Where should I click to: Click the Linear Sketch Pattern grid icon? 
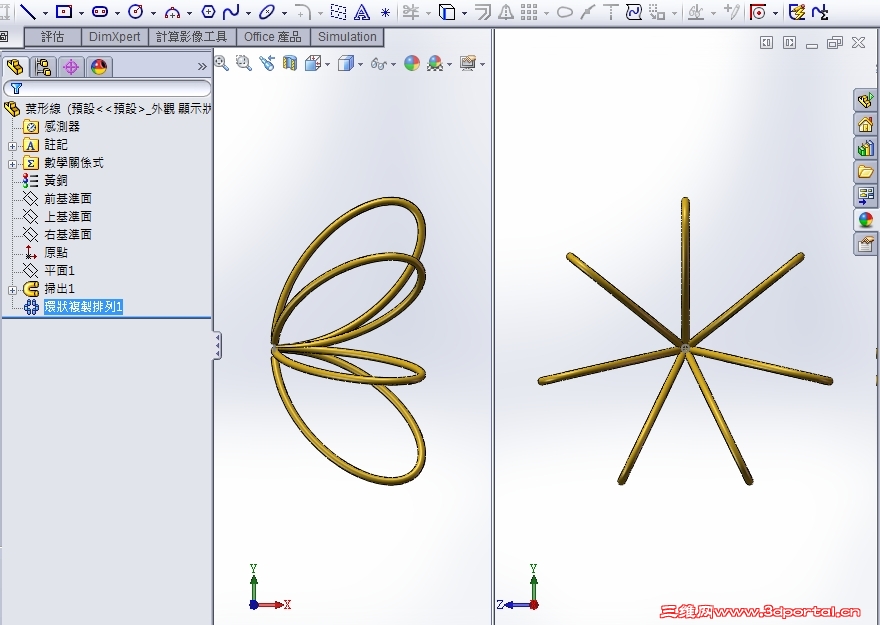[x=529, y=11]
